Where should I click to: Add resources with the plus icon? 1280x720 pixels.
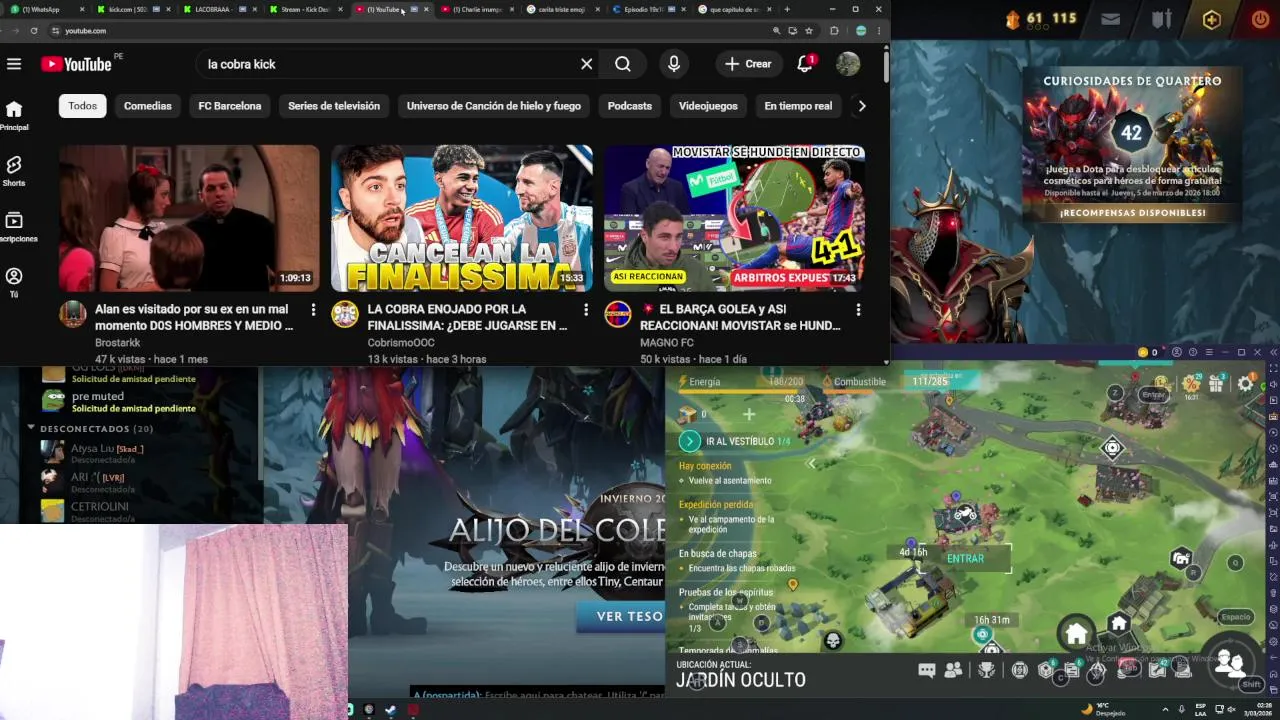pos(749,414)
